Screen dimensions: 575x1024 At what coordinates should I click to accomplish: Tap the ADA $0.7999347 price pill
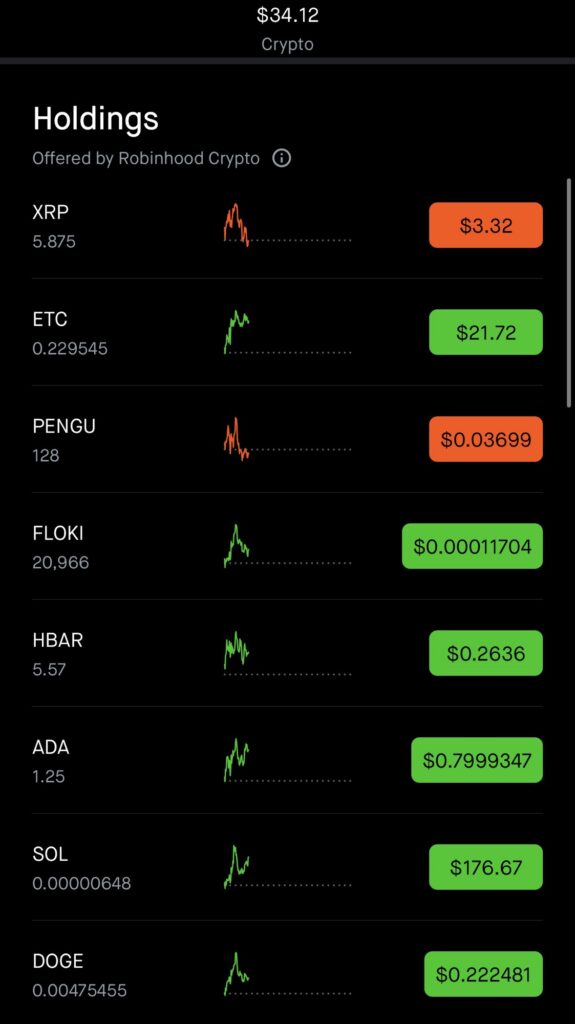tap(477, 760)
